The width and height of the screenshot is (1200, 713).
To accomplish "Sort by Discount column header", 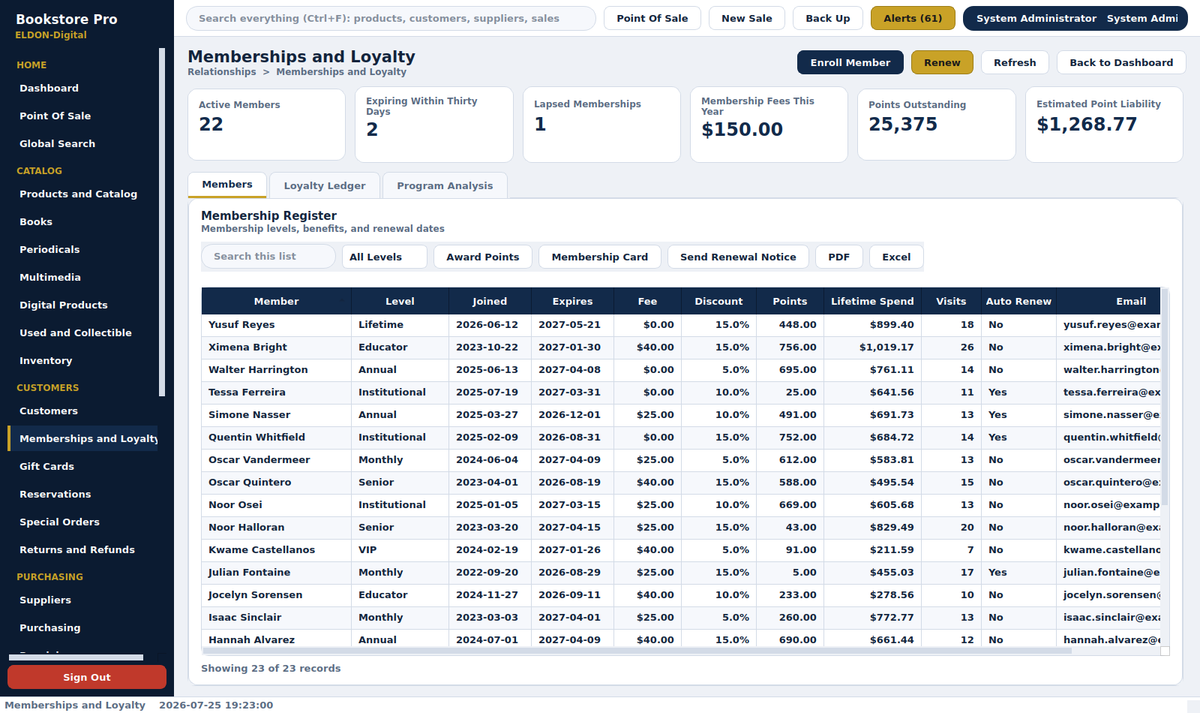I will [719, 301].
